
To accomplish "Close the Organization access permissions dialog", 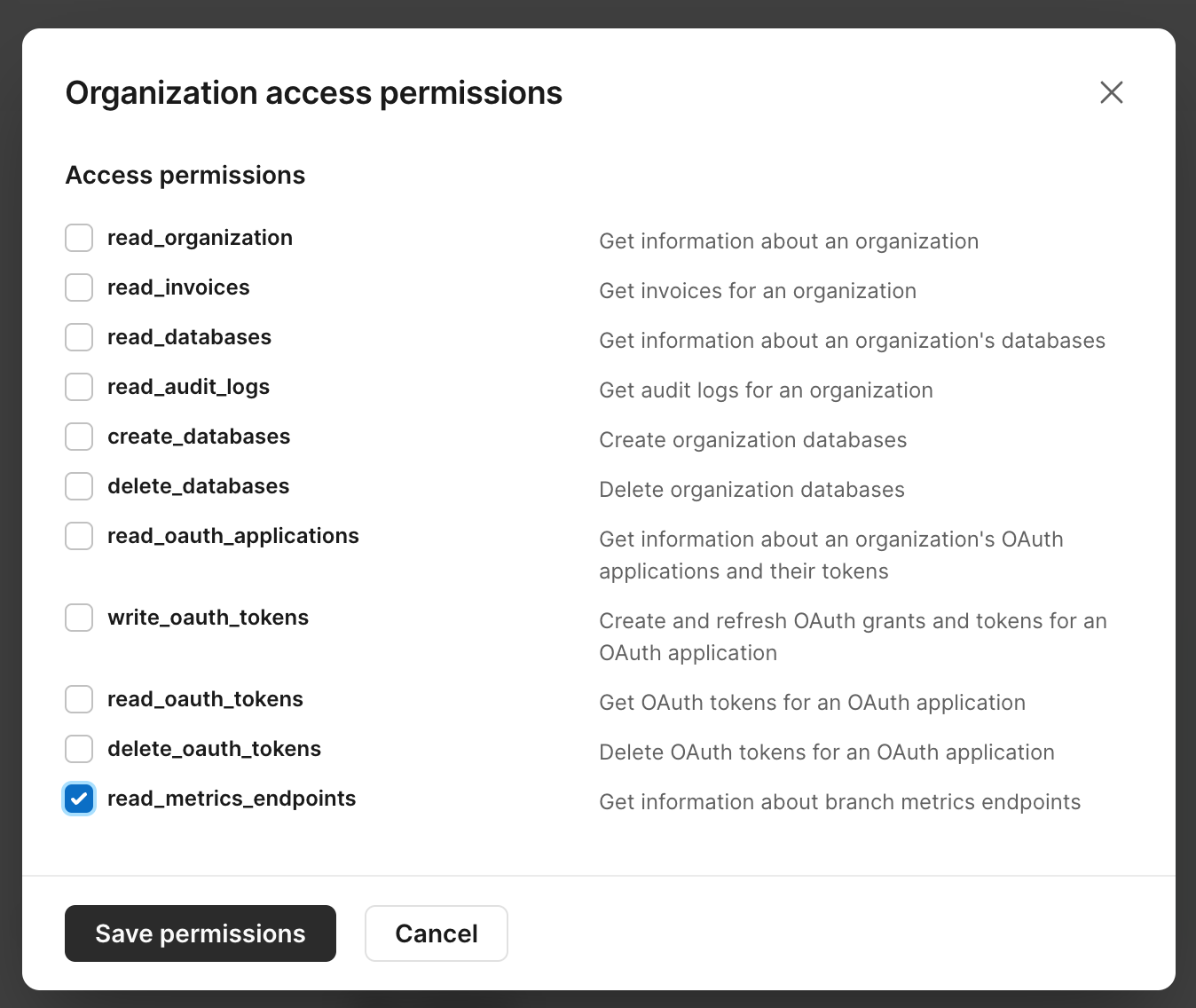I will click(x=1111, y=92).
